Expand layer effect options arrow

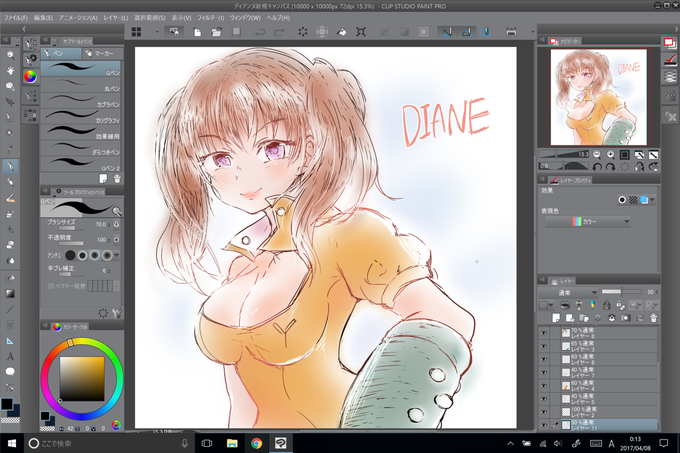point(653,200)
